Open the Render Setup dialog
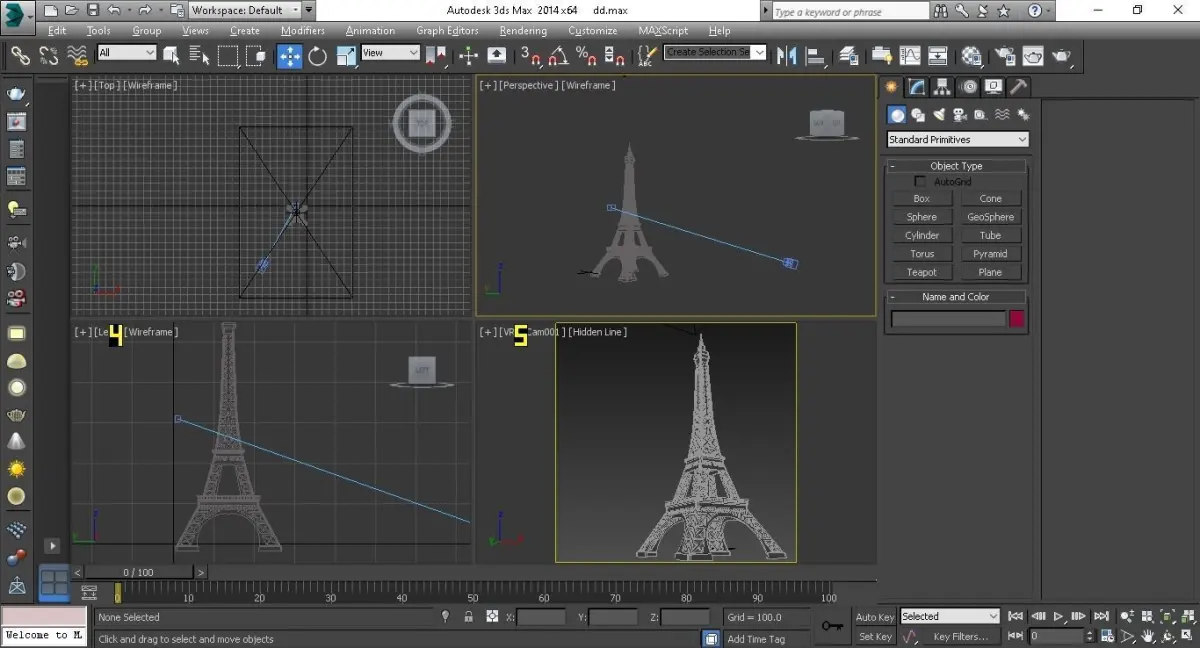 (1004, 55)
